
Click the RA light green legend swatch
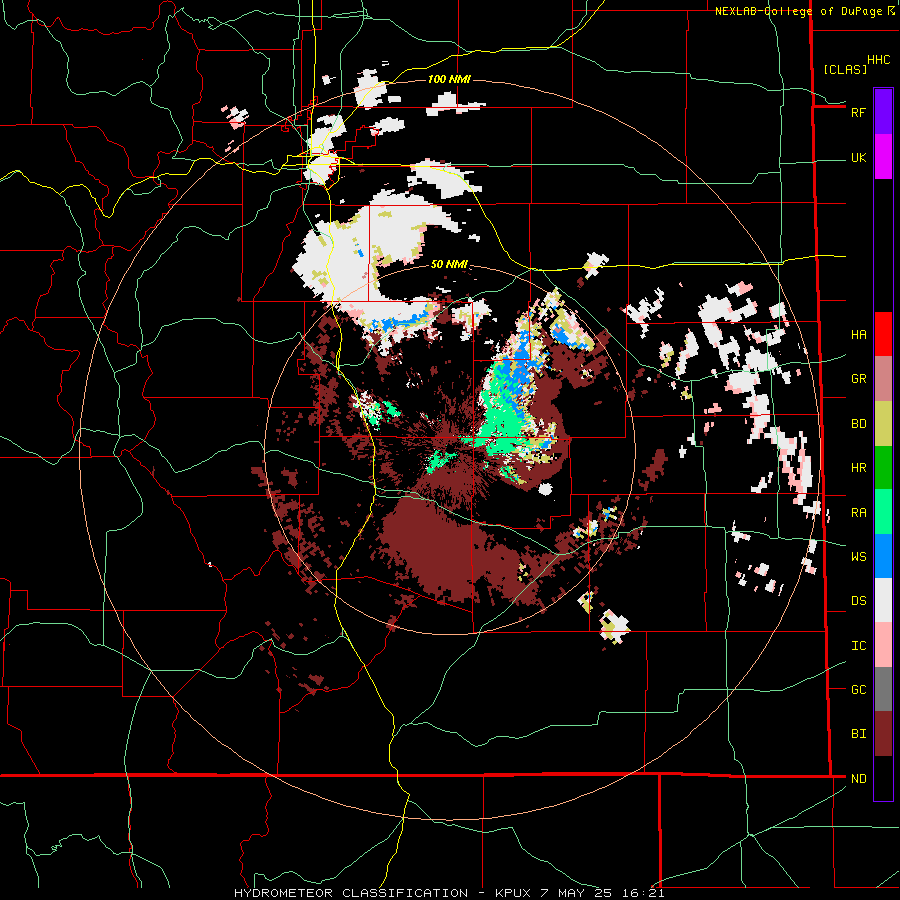point(883,512)
